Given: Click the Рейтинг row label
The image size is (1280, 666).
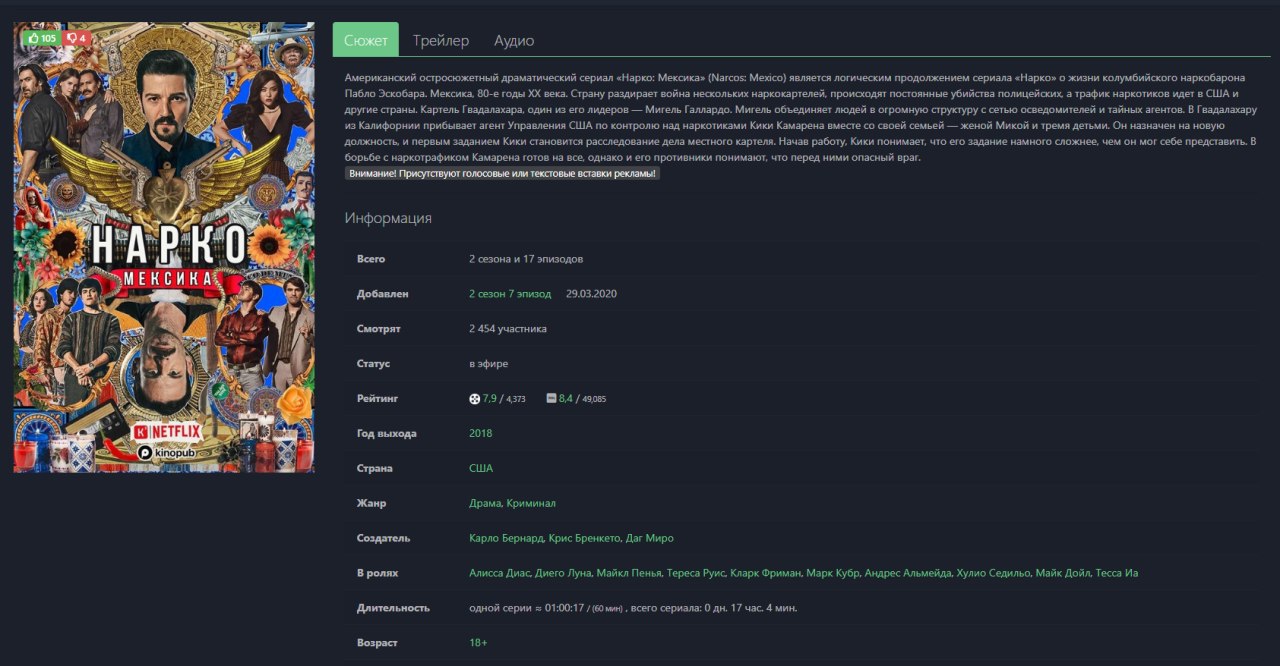Looking at the screenshot, I should (x=377, y=399).
